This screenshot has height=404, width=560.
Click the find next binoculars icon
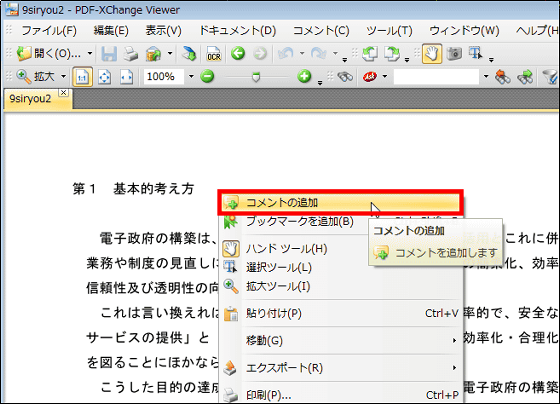click(525, 76)
